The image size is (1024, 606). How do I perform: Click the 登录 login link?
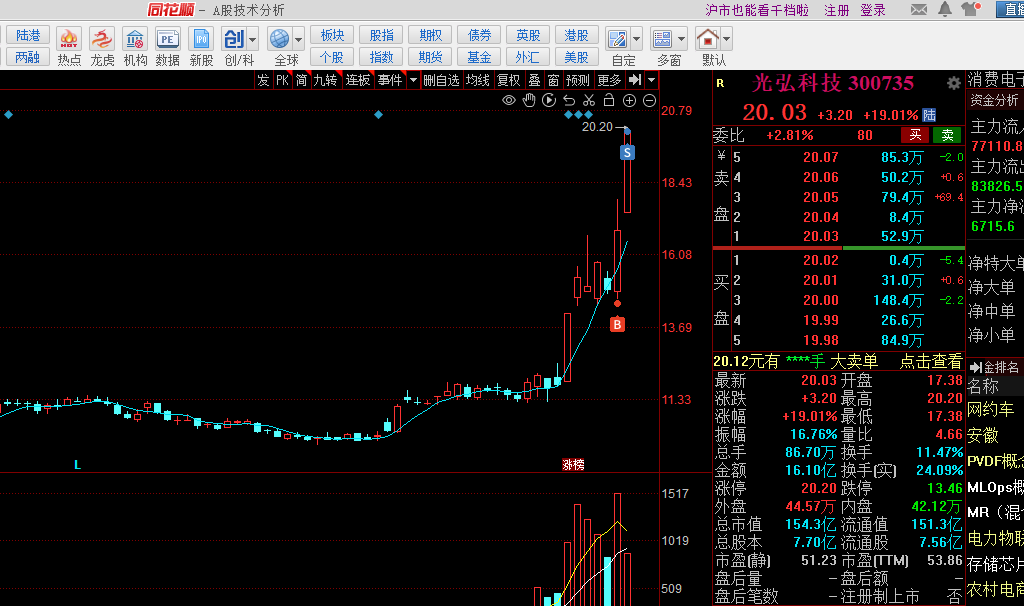click(x=872, y=10)
